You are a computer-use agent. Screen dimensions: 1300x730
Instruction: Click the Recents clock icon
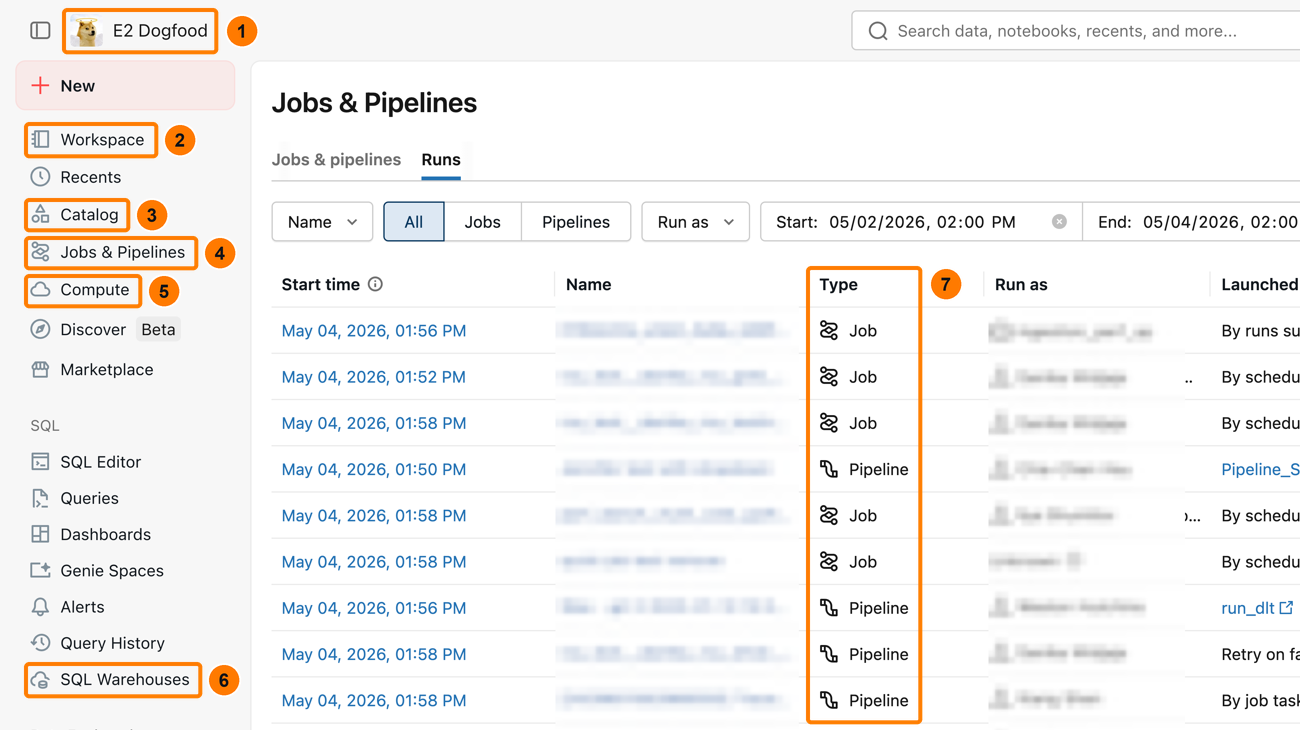click(x=40, y=177)
